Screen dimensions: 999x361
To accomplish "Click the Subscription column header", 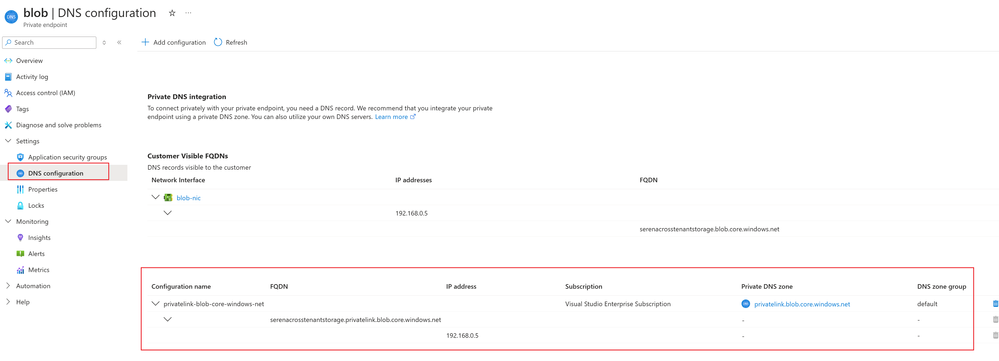I will [x=584, y=287].
